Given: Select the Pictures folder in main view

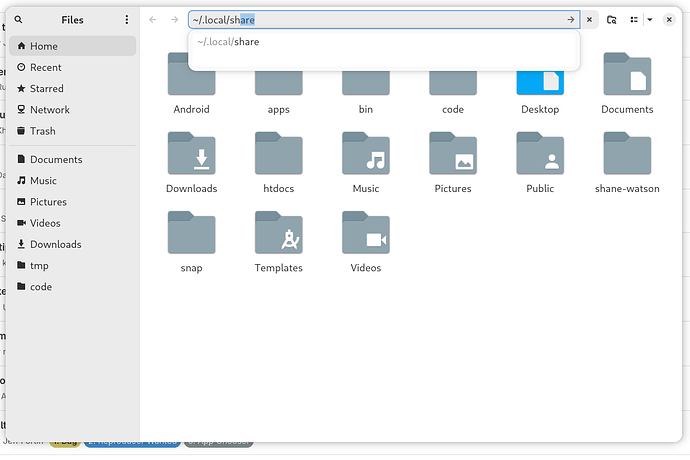Looking at the screenshot, I should (453, 153).
